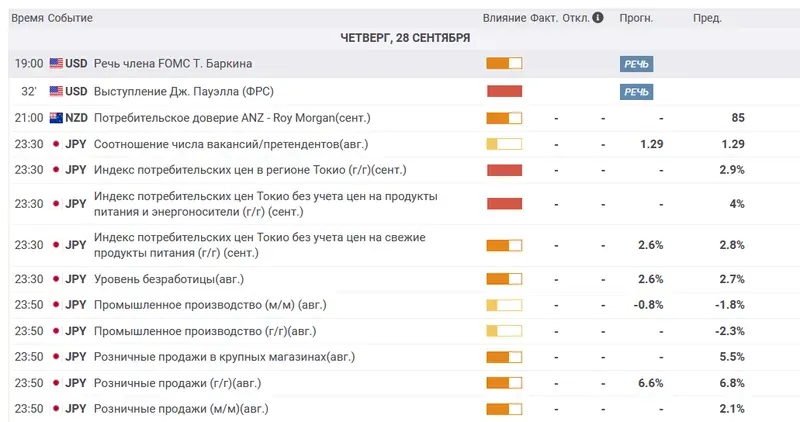Image resolution: width=800 pixels, height=422 pixels.
Task: Click the time 21:00
Action: pyautogui.click(x=29, y=118)
